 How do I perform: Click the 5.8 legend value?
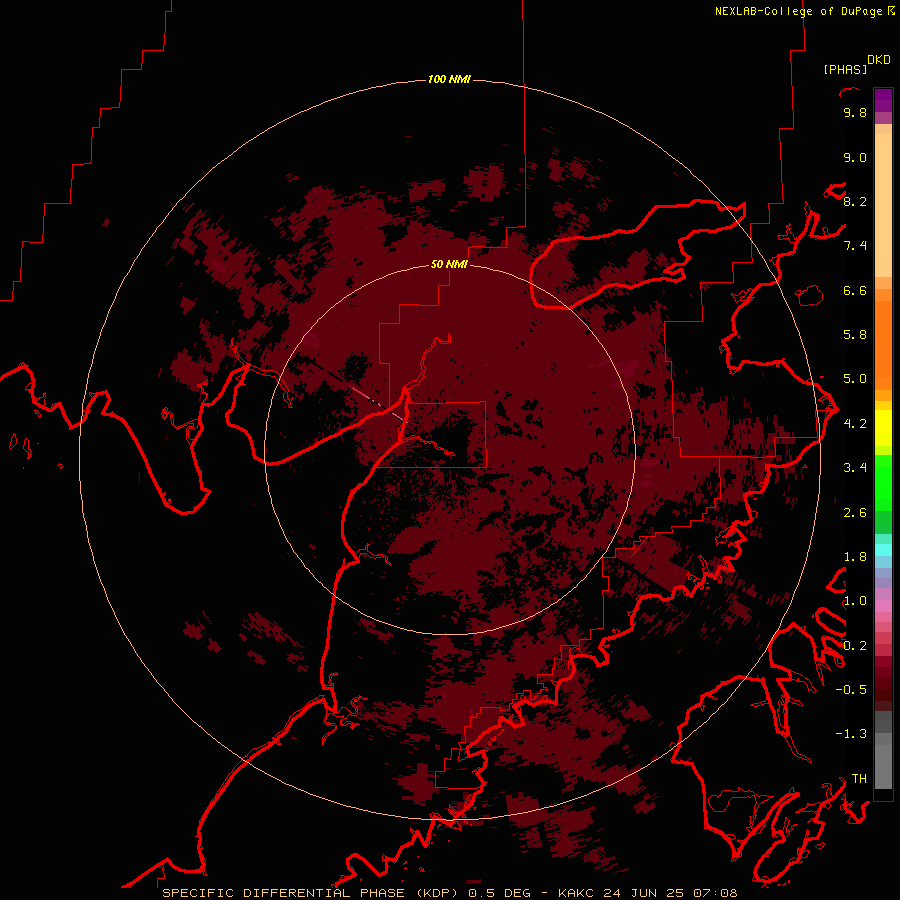coord(855,335)
